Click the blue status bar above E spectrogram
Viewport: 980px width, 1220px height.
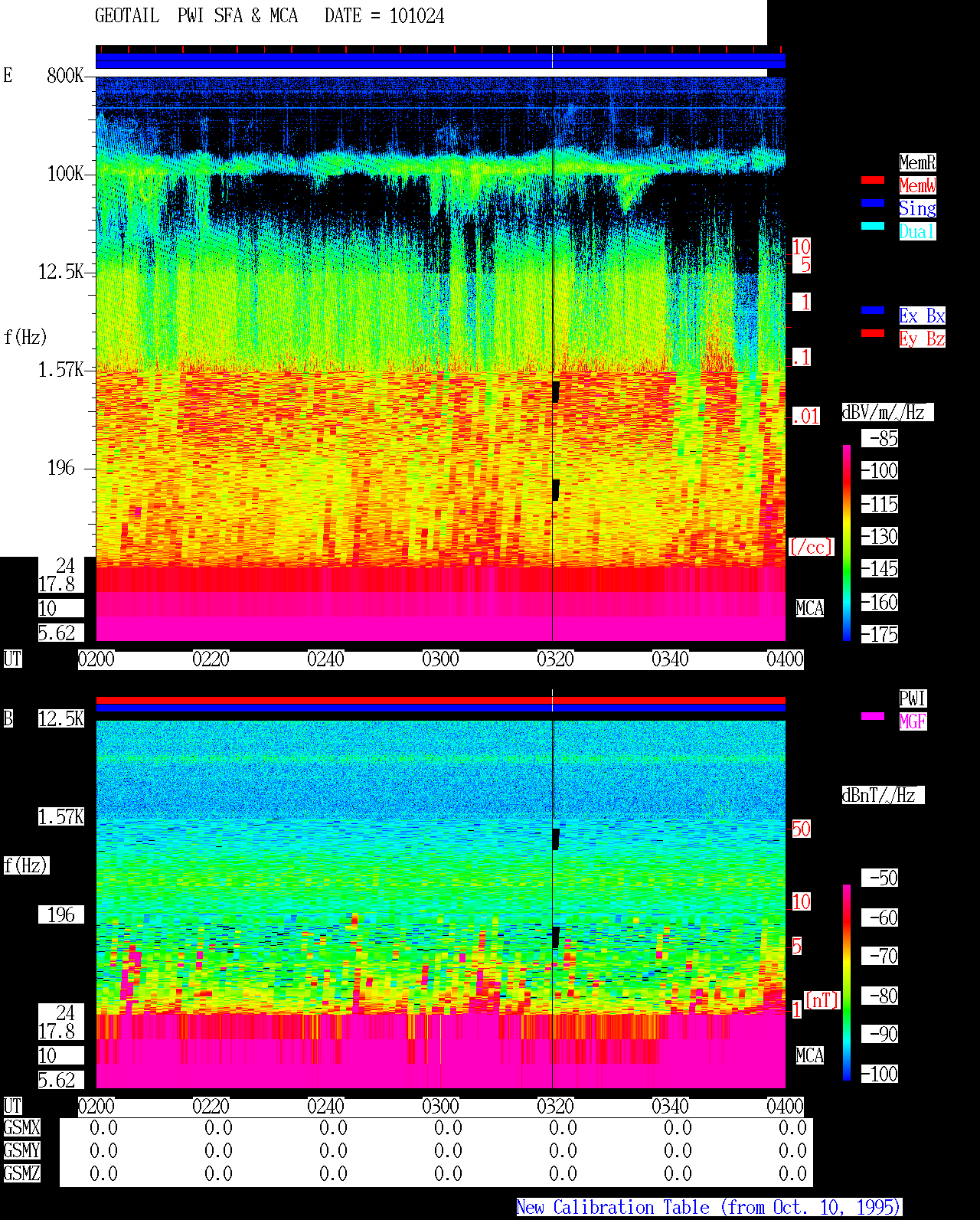440,61
